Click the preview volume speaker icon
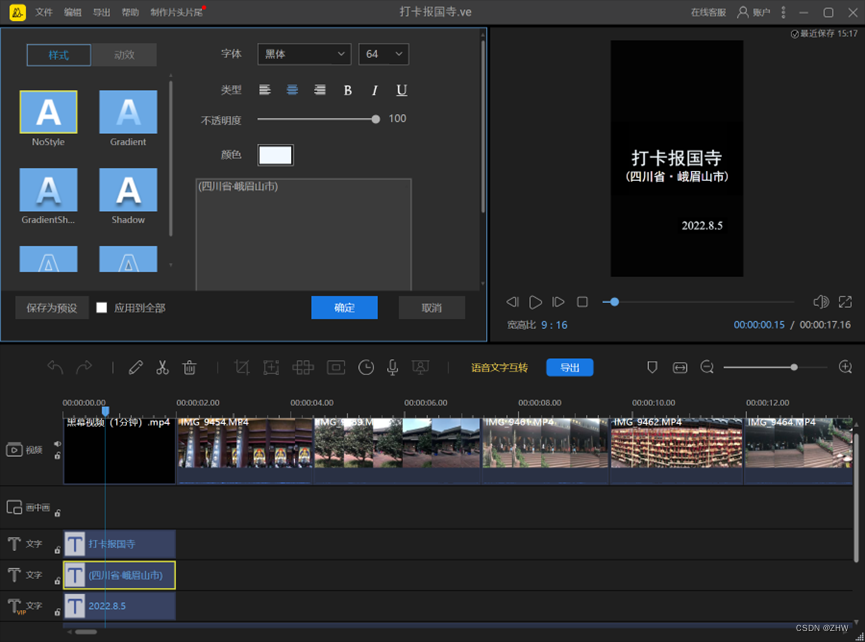 tap(821, 302)
